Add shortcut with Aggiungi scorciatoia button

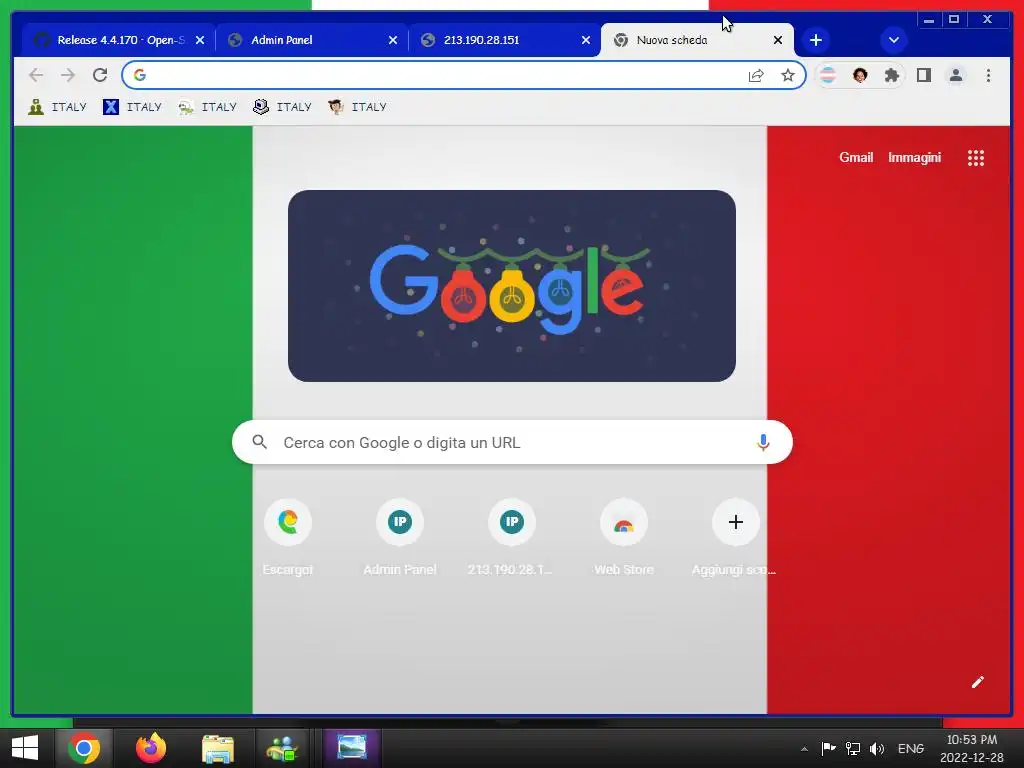tap(735, 537)
